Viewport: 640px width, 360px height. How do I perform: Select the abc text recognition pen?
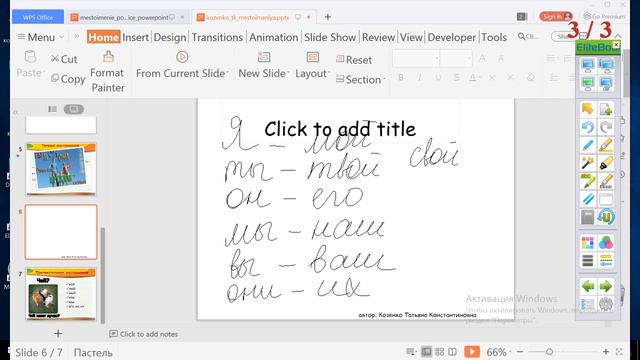tap(588, 181)
